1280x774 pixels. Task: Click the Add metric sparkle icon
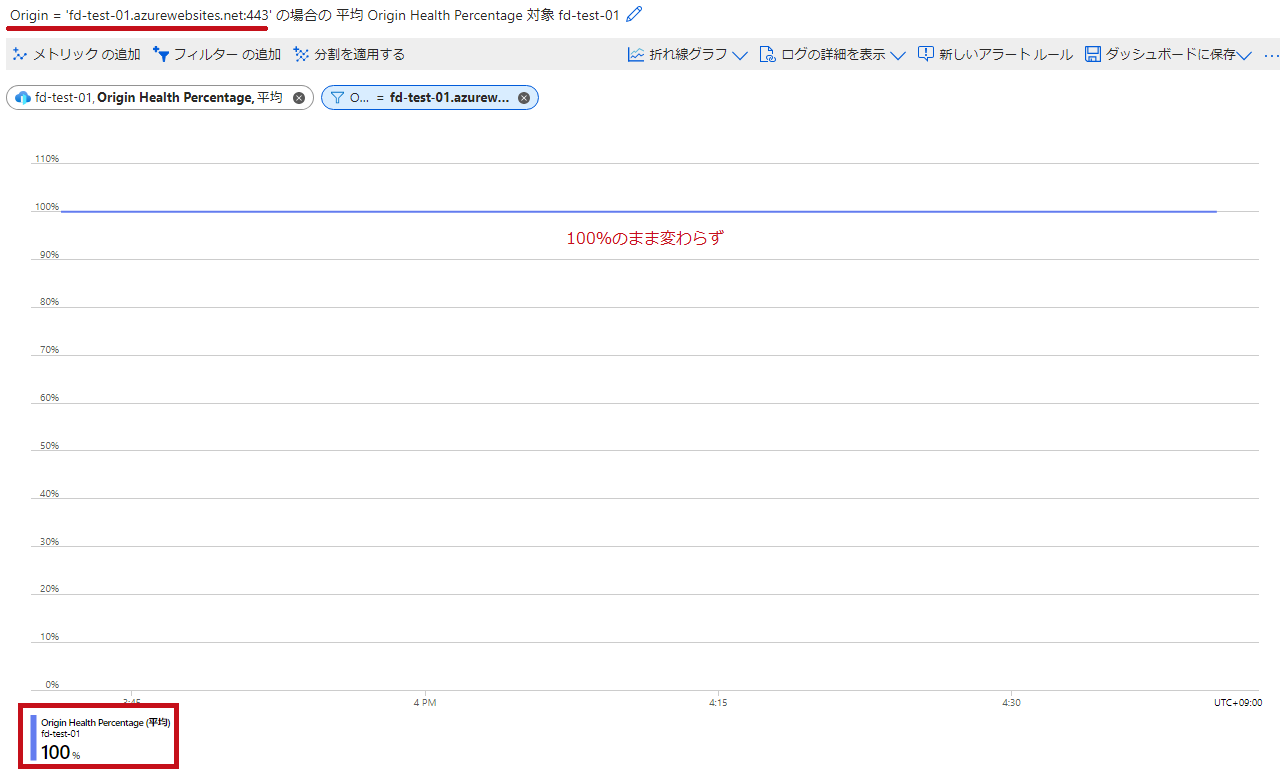click(x=19, y=54)
